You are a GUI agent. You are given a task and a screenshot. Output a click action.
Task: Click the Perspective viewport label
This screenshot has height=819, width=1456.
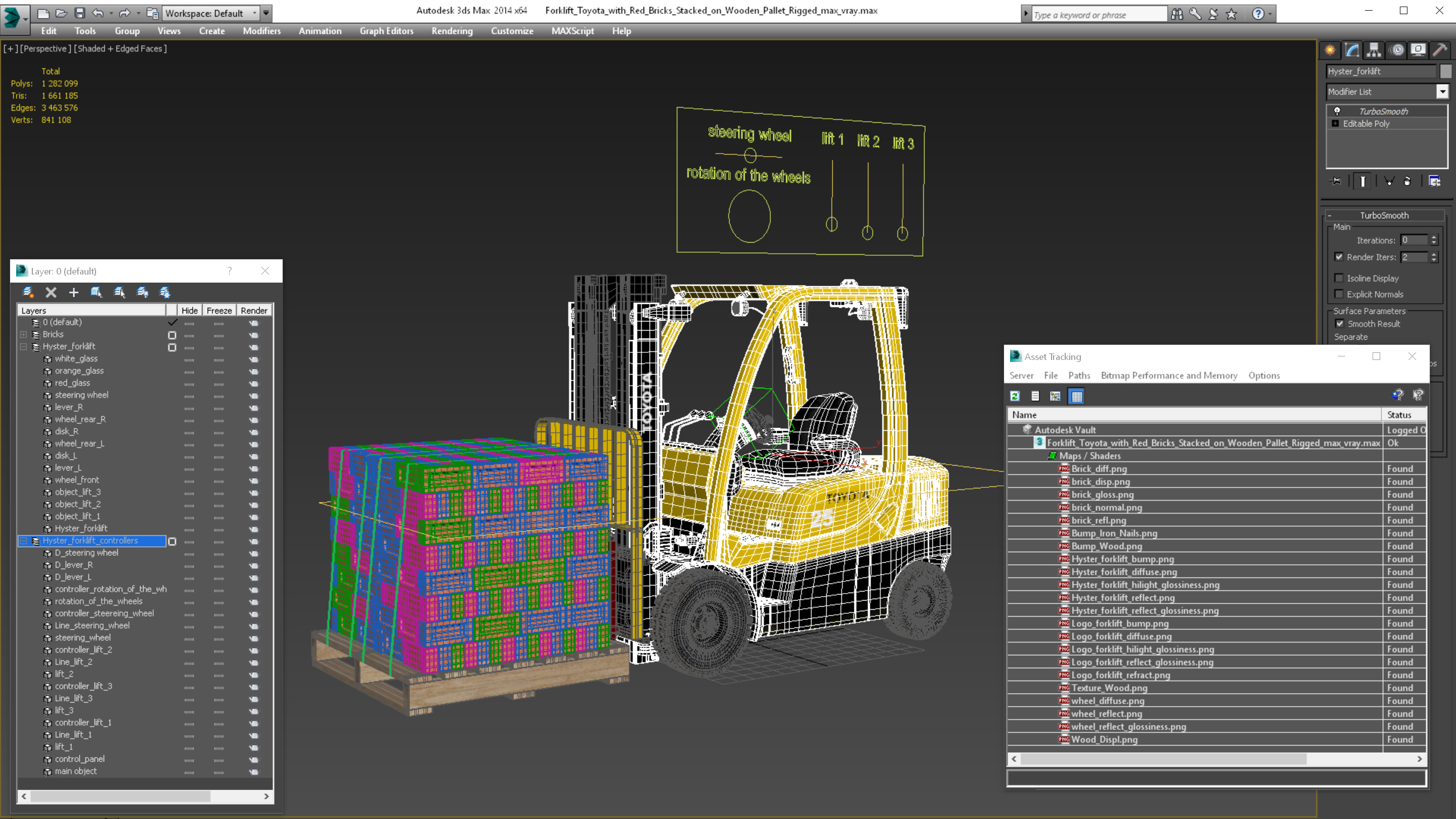46,49
